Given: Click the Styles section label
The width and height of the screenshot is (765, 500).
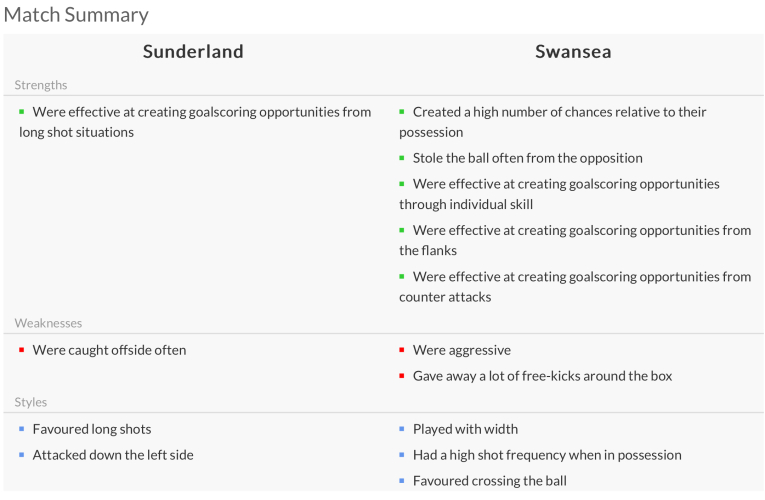Looking at the screenshot, I should click(x=31, y=402).
